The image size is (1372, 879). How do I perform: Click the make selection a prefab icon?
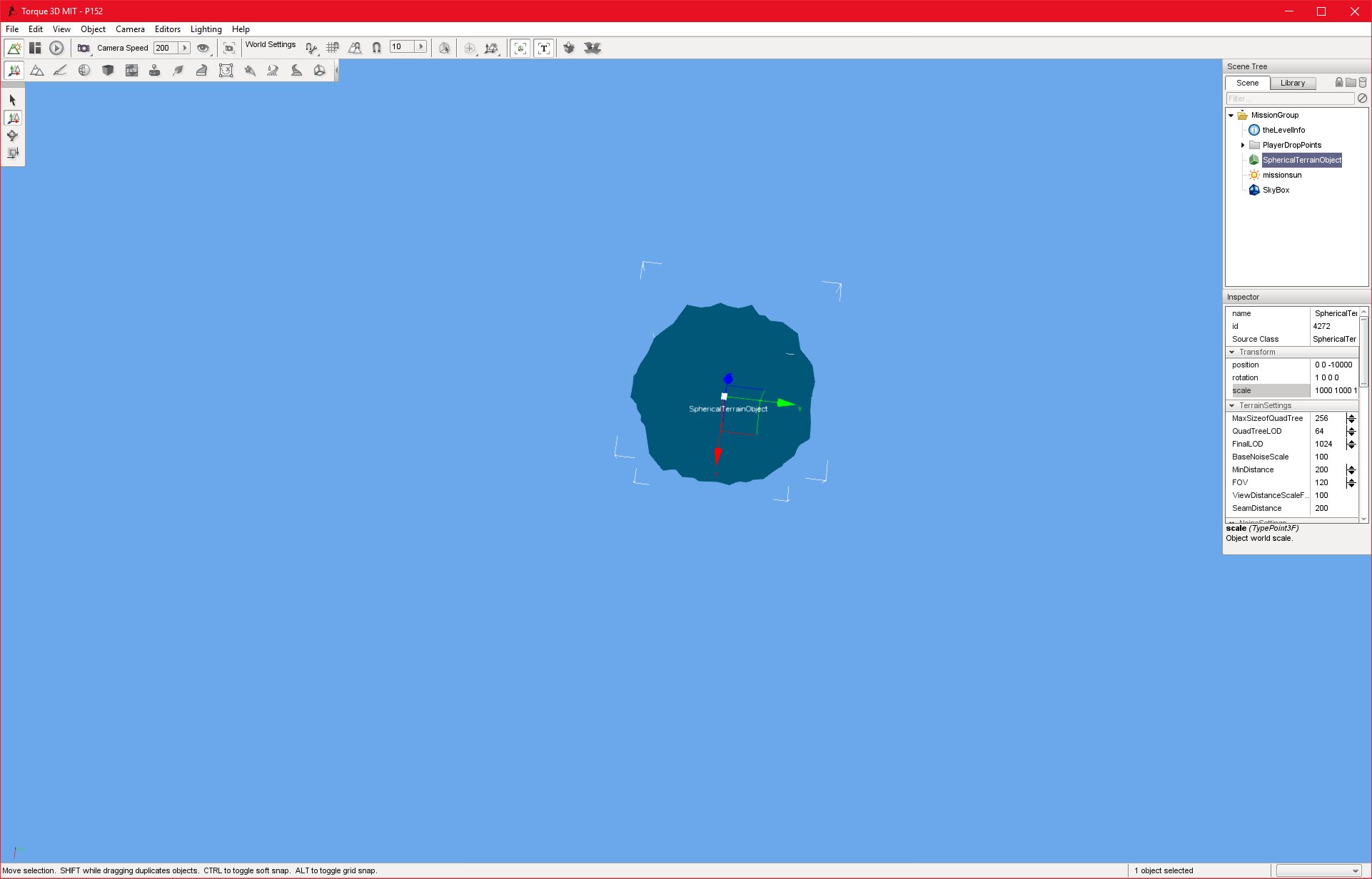[x=569, y=48]
